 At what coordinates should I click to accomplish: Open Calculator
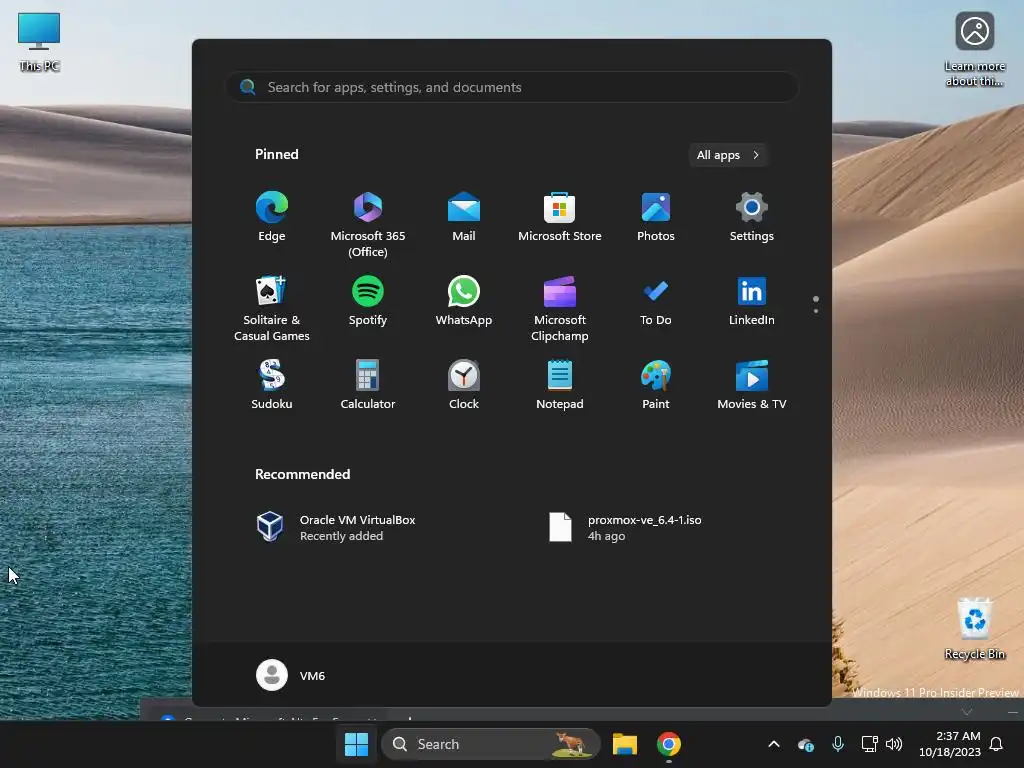pyautogui.click(x=368, y=385)
